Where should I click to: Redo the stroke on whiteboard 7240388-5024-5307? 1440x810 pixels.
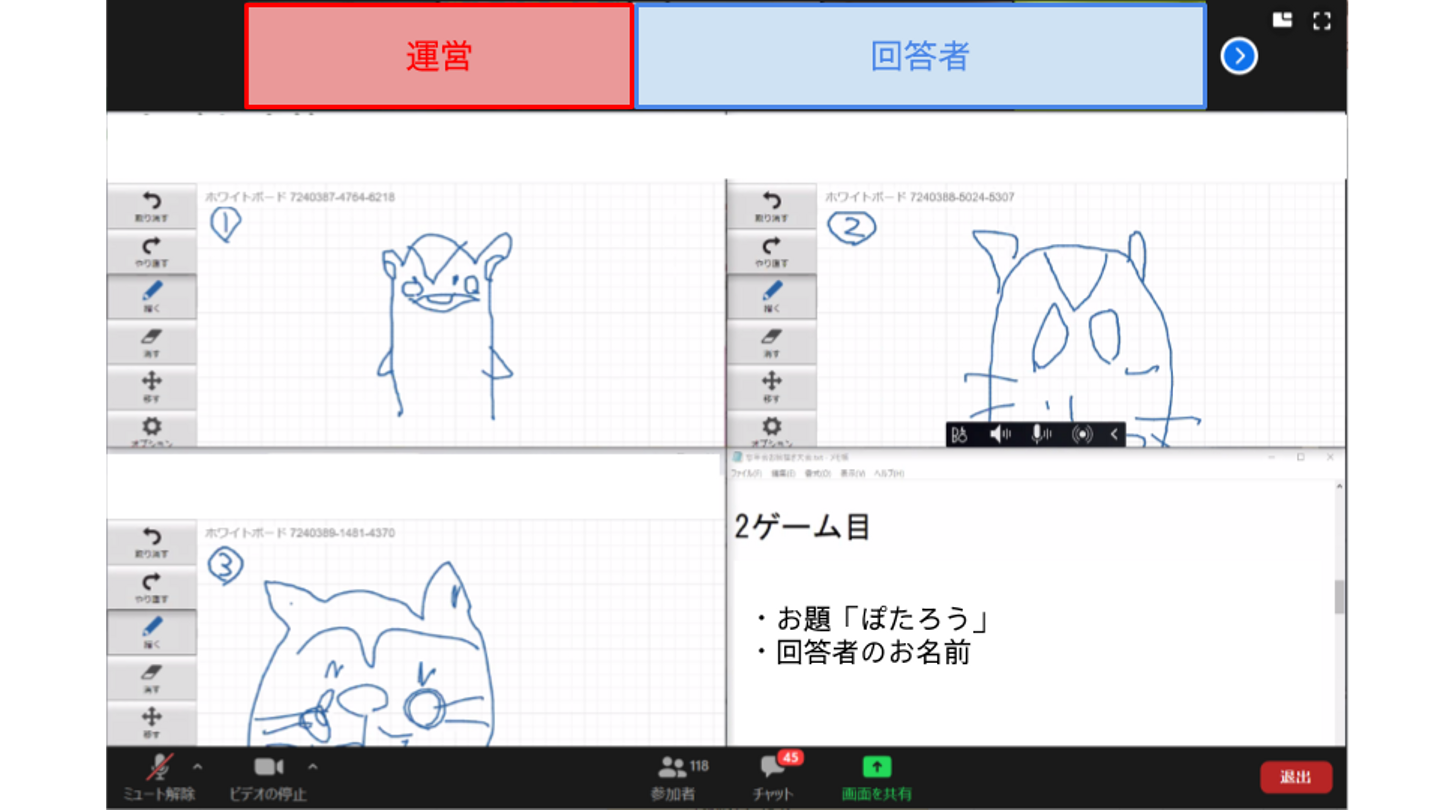[x=771, y=251]
